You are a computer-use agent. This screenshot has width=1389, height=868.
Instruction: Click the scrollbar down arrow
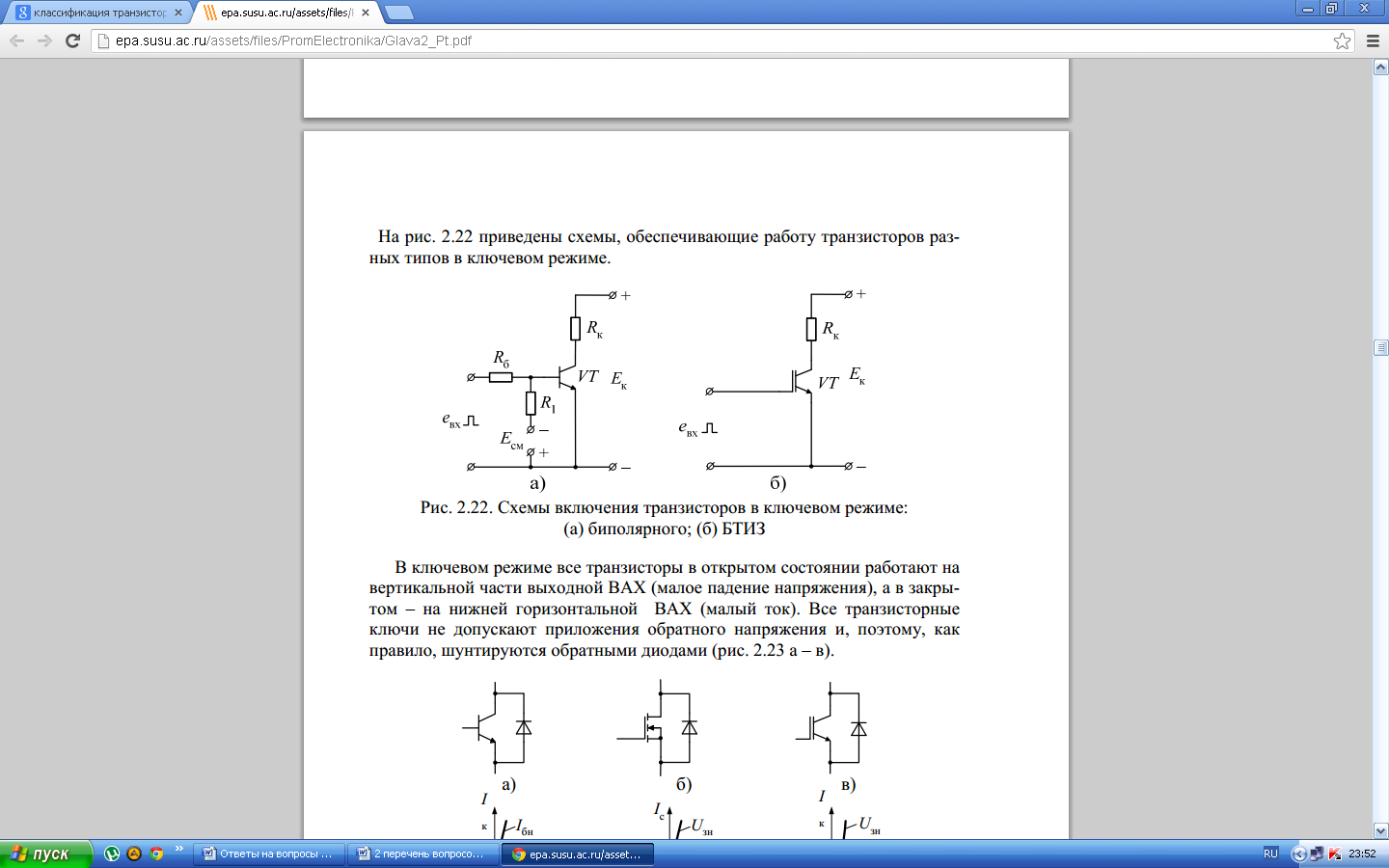tap(1380, 830)
